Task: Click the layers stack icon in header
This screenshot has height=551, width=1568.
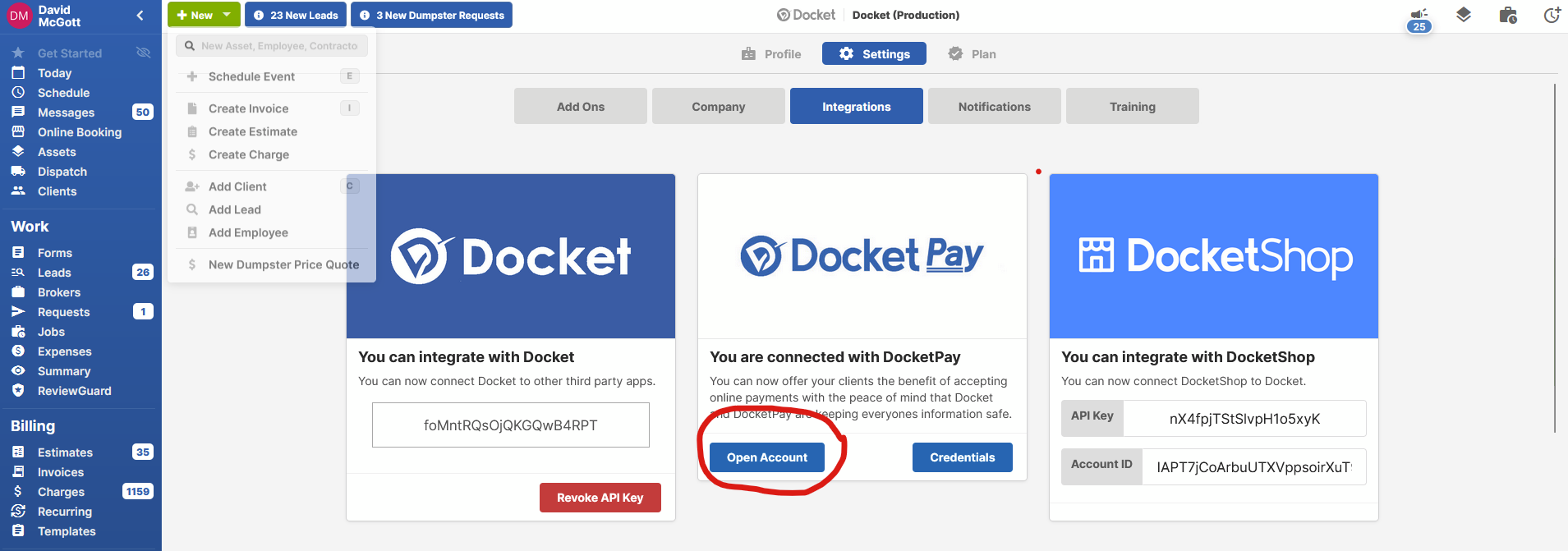Action: coord(1464,15)
